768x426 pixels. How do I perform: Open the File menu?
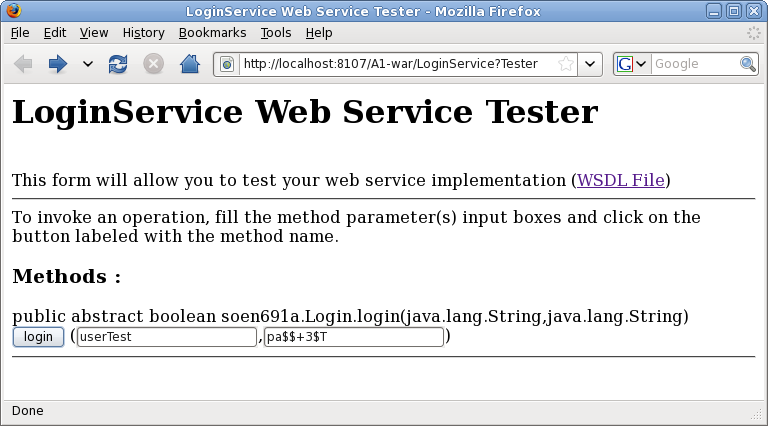pos(20,33)
